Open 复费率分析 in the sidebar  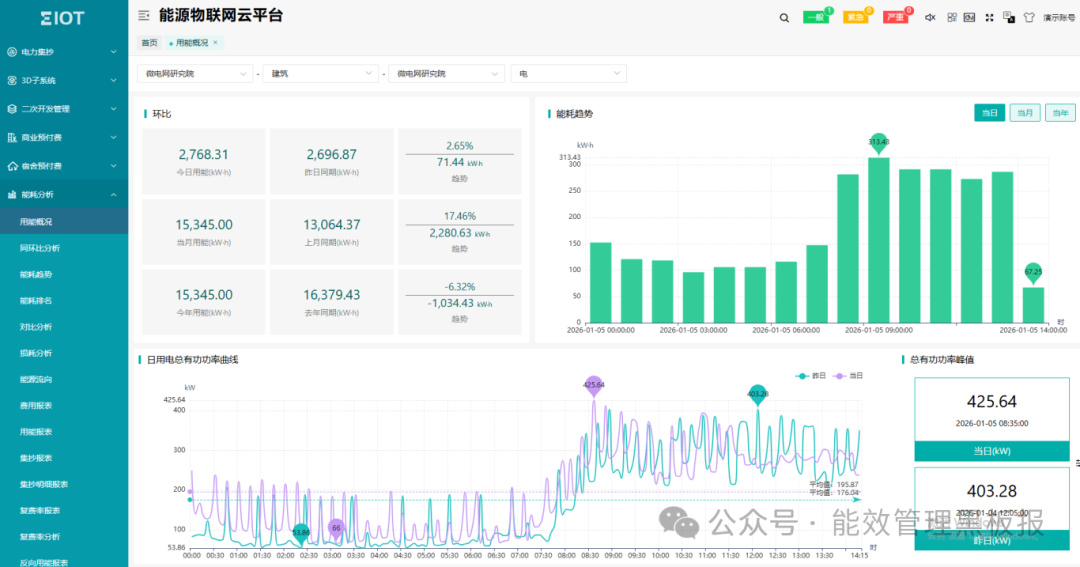(64, 536)
